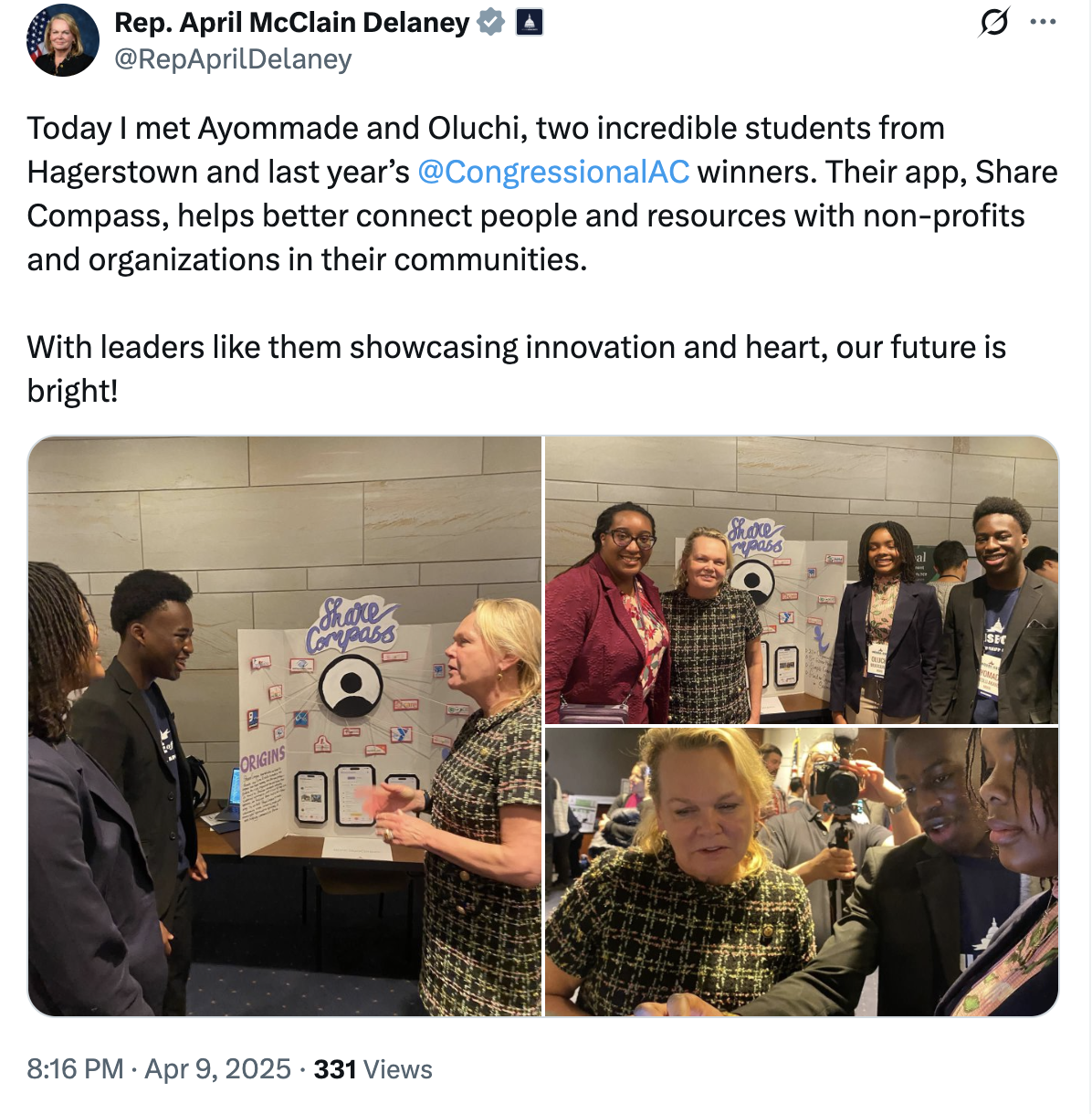The width and height of the screenshot is (1092, 1114).
Task: Click the Grok slash-circle icon
Action: point(994,21)
